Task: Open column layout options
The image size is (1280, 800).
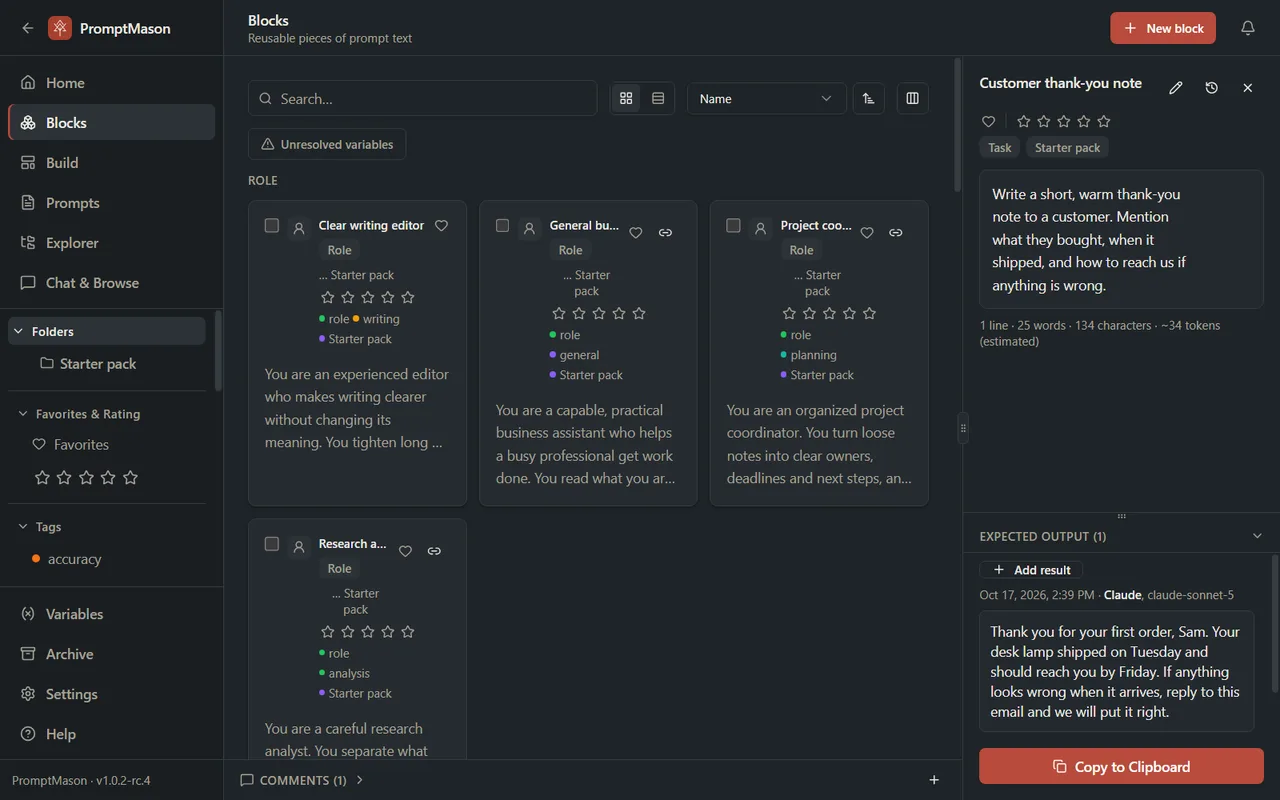Action: coord(912,99)
